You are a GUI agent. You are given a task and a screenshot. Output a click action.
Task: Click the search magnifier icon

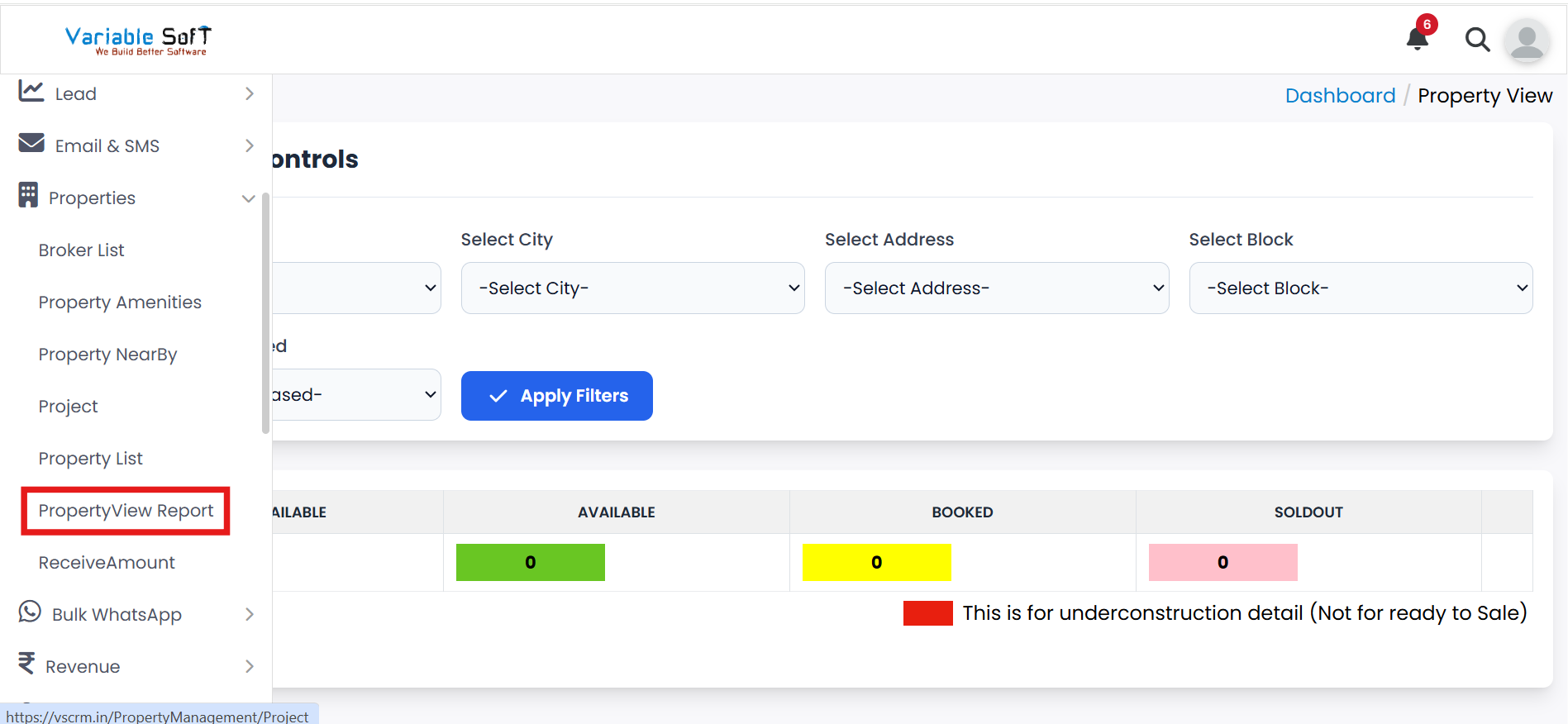pyautogui.click(x=1477, y=39)
